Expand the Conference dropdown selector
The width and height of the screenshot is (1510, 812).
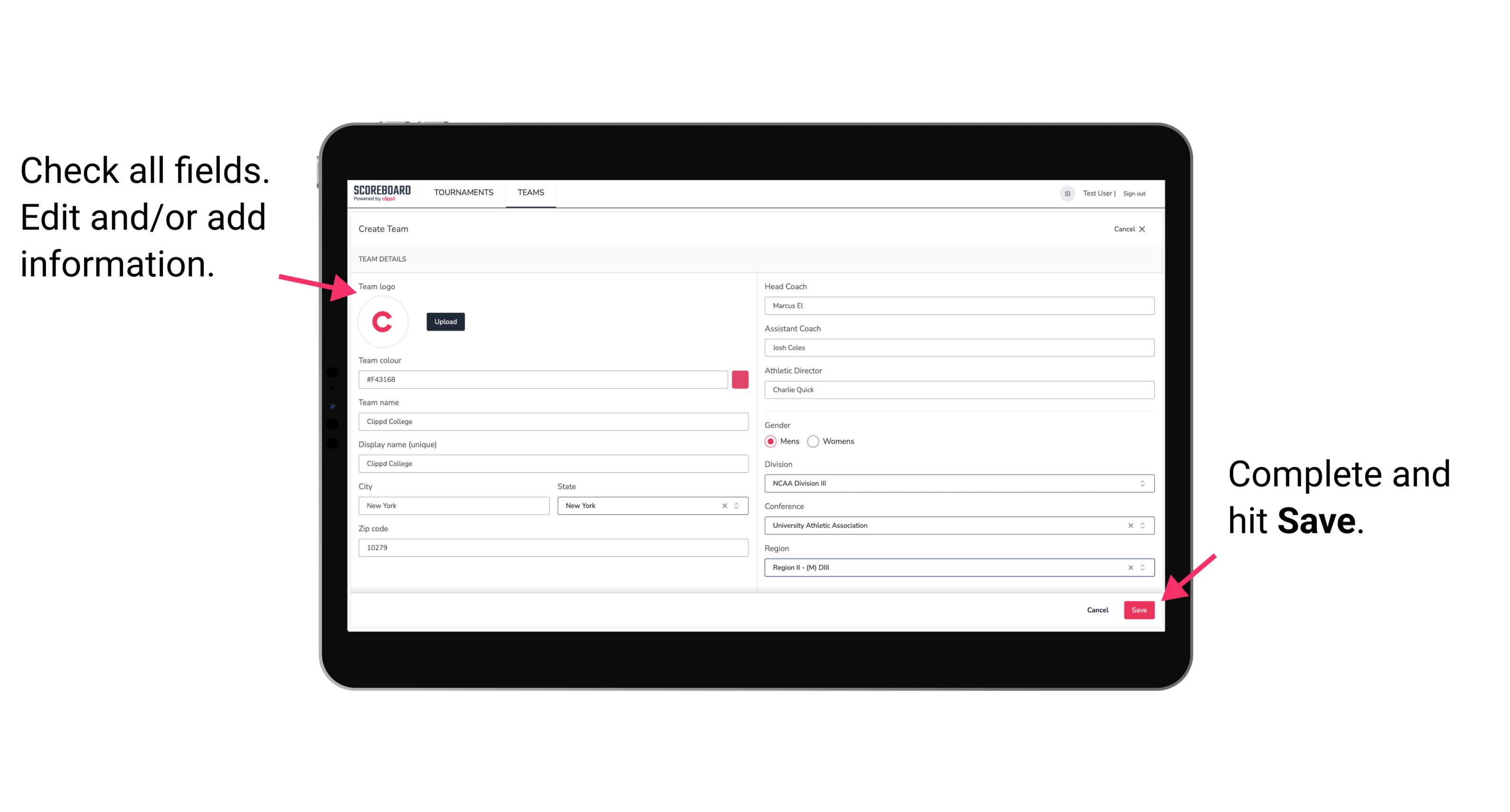click(x=1143, y=525)
